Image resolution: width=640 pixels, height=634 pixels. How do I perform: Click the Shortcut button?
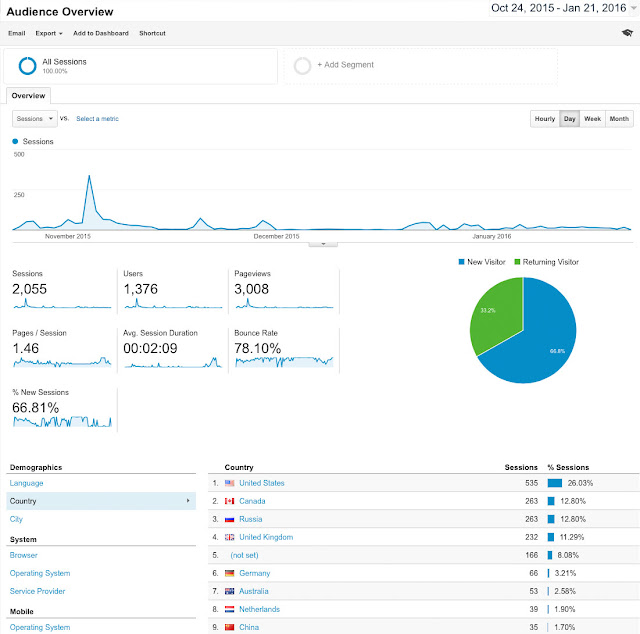click(x=152, y=33)
